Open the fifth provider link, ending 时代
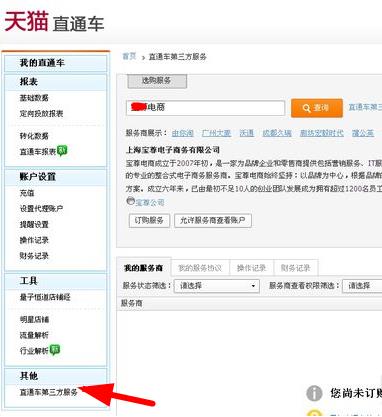 (321, 133)
